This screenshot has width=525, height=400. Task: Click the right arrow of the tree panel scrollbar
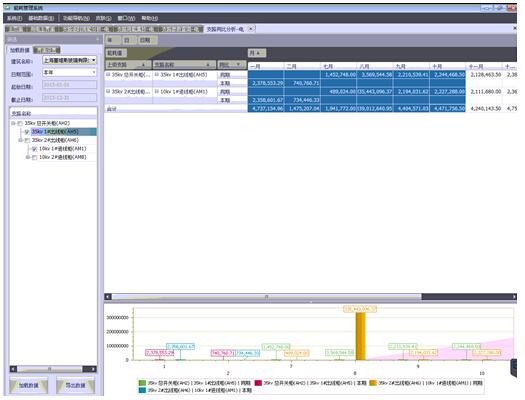click(x=93, y=369)
